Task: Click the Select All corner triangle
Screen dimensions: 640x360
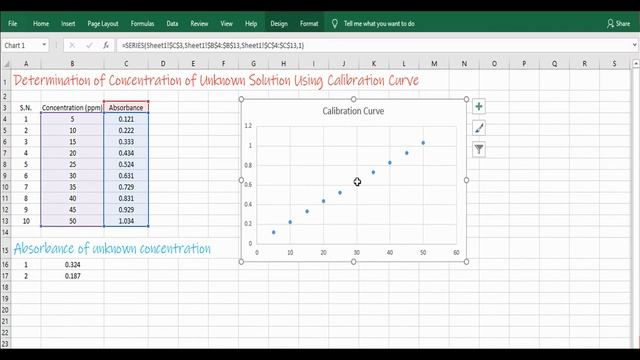Action: [7, 64]
